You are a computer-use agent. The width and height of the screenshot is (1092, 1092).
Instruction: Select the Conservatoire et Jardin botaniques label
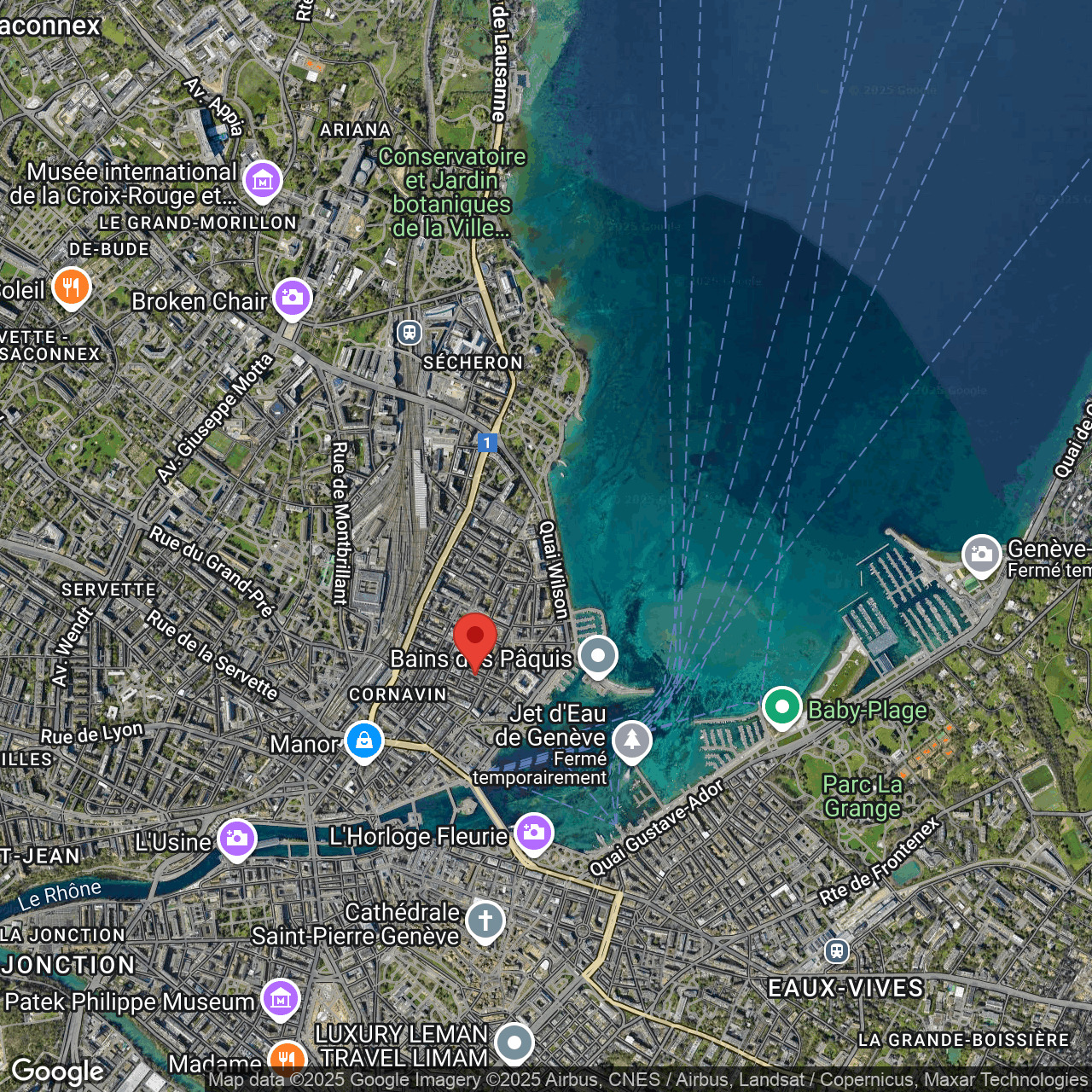452,192
